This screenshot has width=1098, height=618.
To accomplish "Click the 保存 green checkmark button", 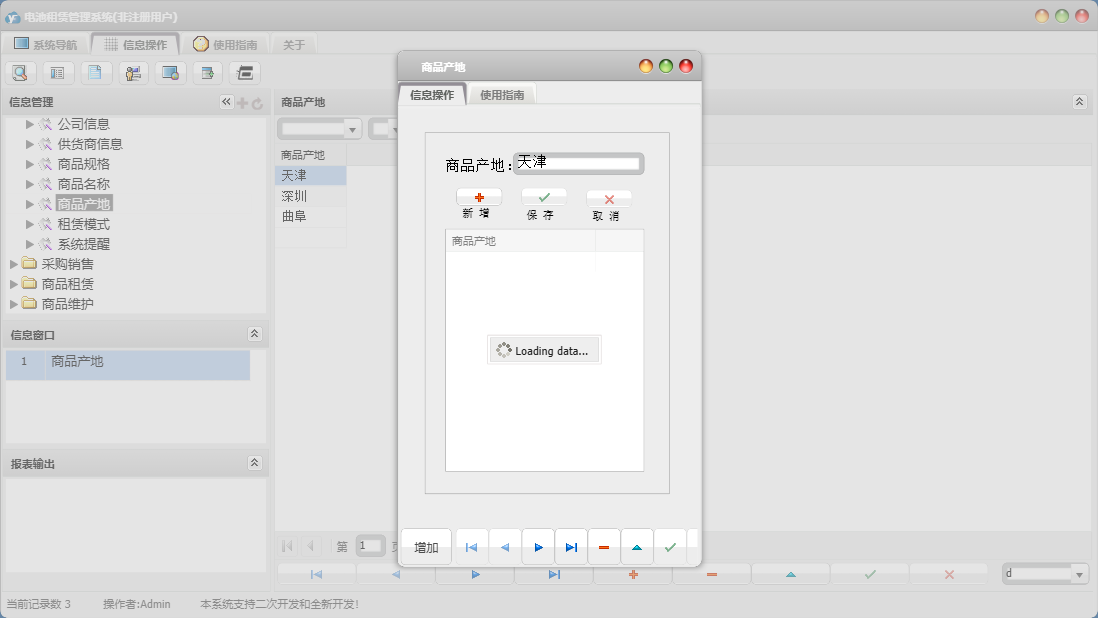I will click(x=544, y=198).
